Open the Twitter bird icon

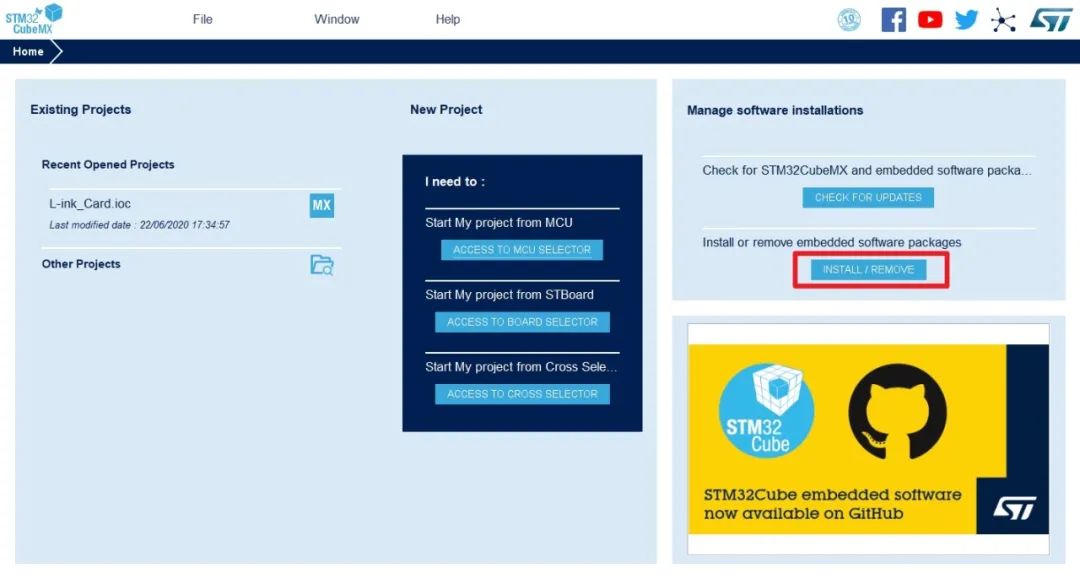(966, 19)
